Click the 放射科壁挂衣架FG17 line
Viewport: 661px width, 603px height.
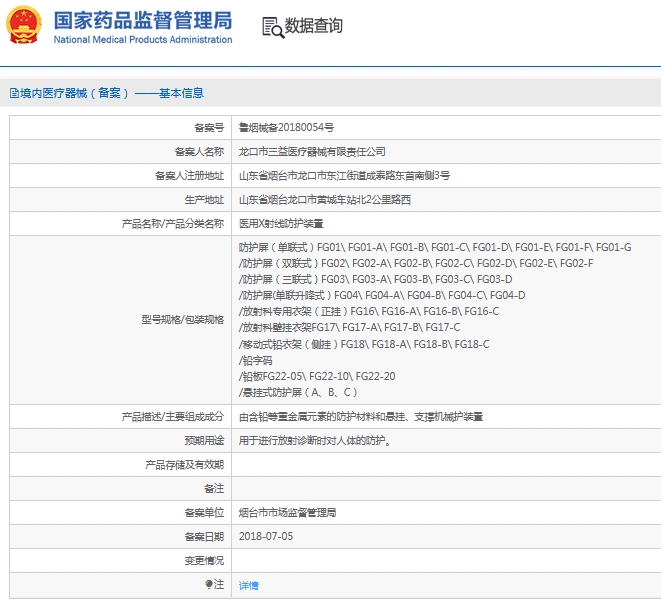pyautogui.click(x=349, y=327)
